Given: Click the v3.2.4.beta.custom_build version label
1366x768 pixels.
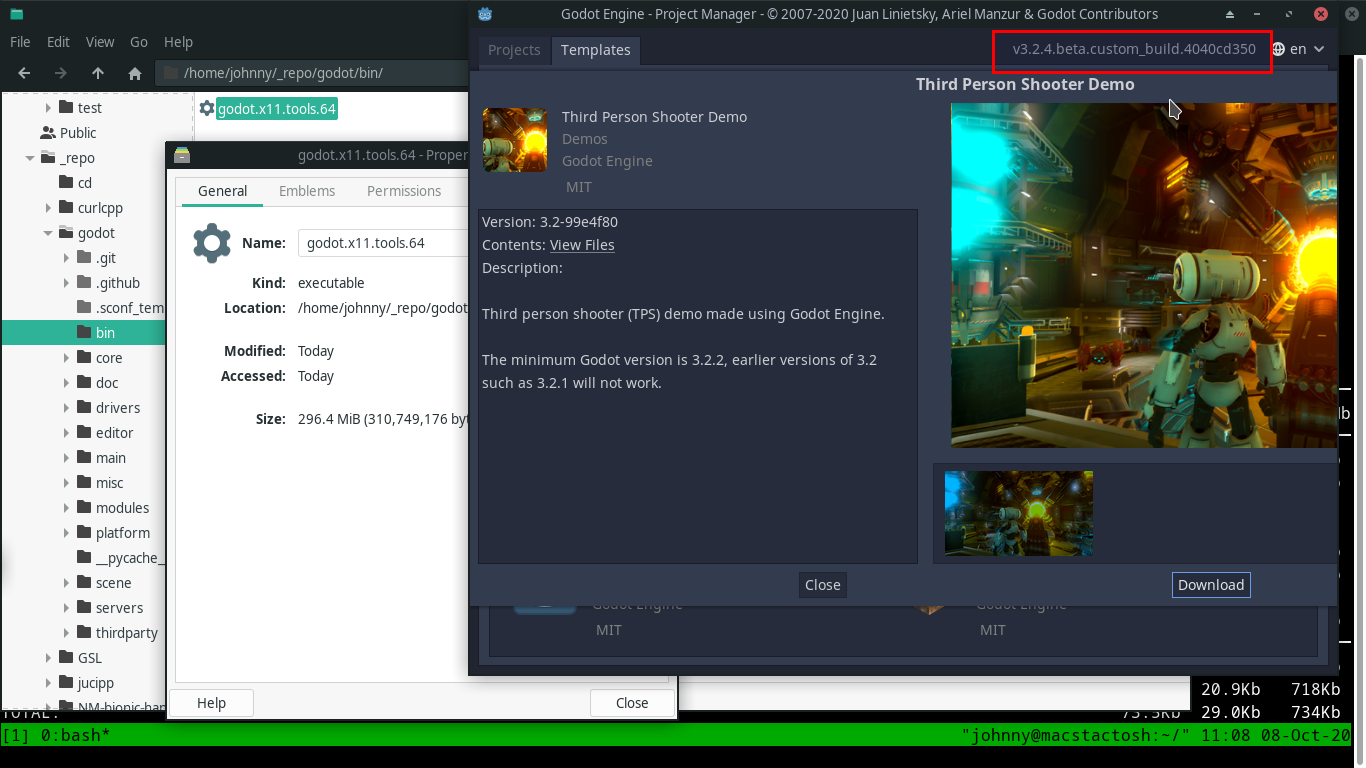Looking at the screenshot, I should (1134, 49).
